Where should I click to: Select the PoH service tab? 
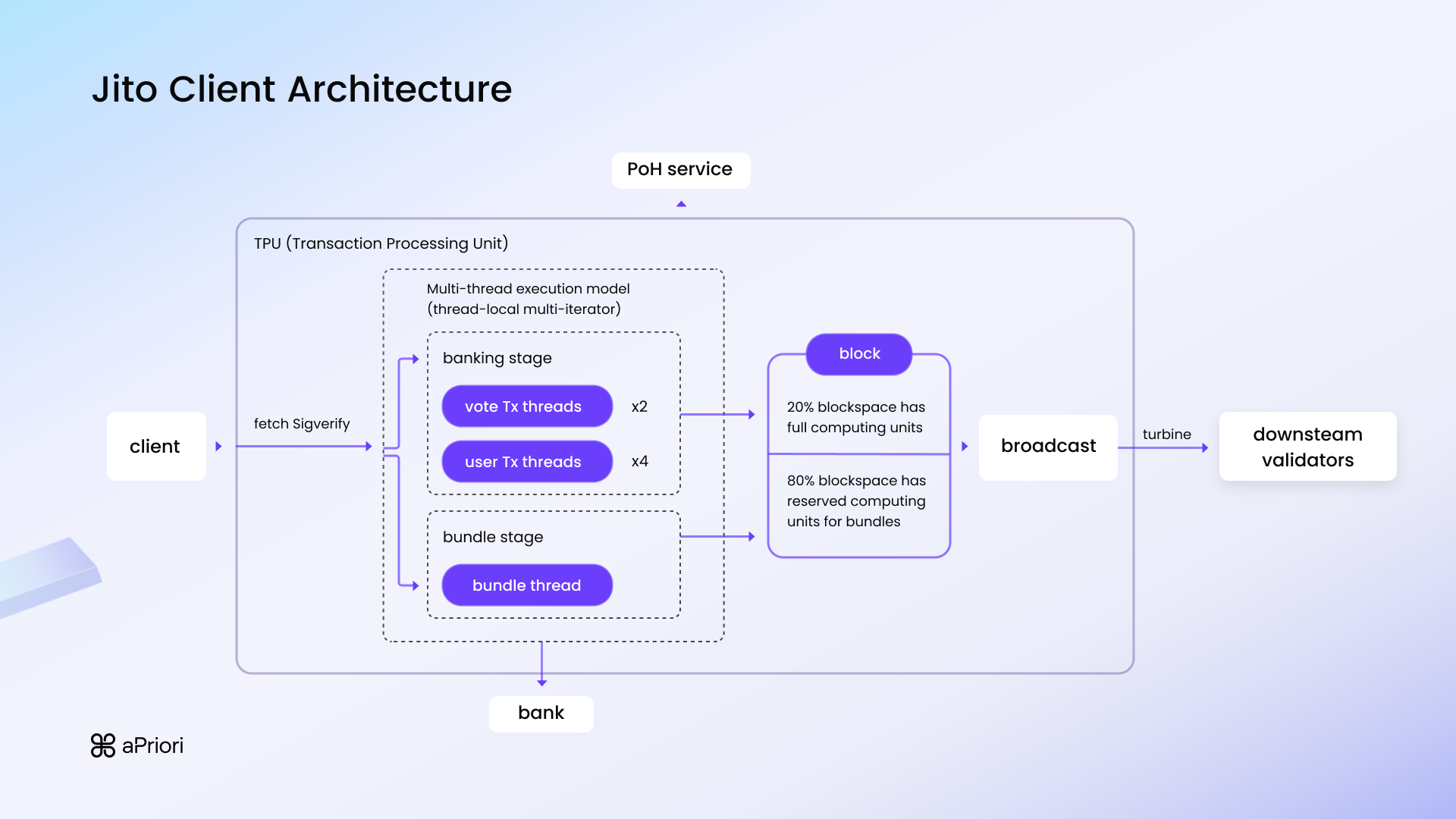click(680, 169)
